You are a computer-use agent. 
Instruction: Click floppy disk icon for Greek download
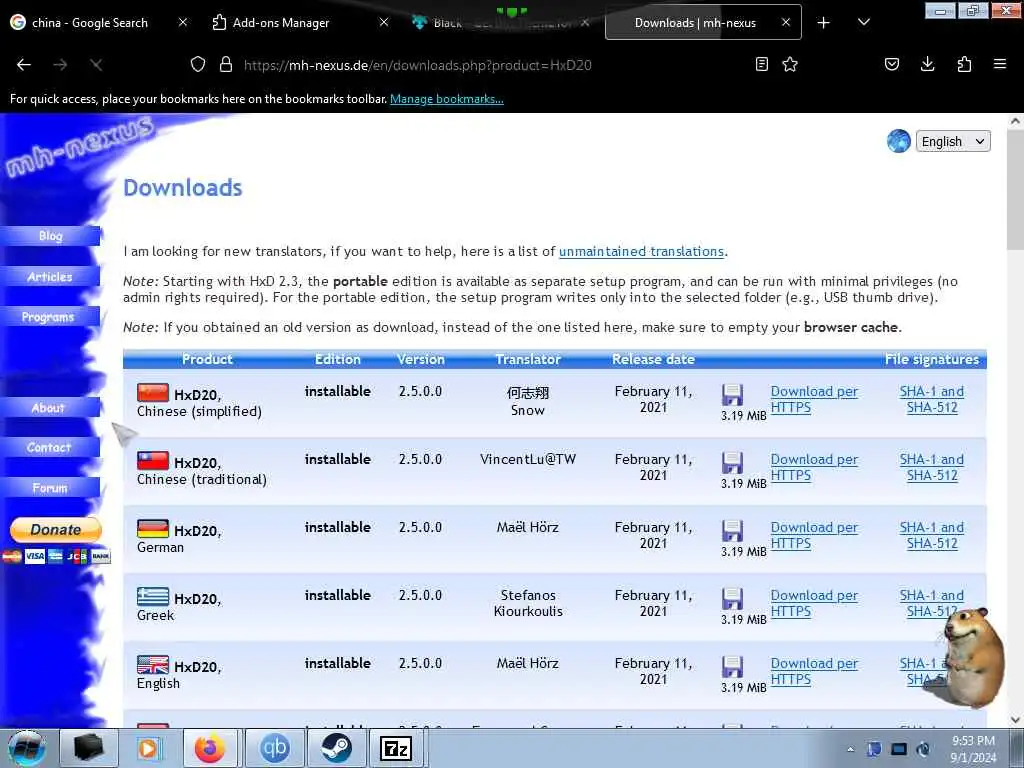pyautogui.click(x=732, y=599)
